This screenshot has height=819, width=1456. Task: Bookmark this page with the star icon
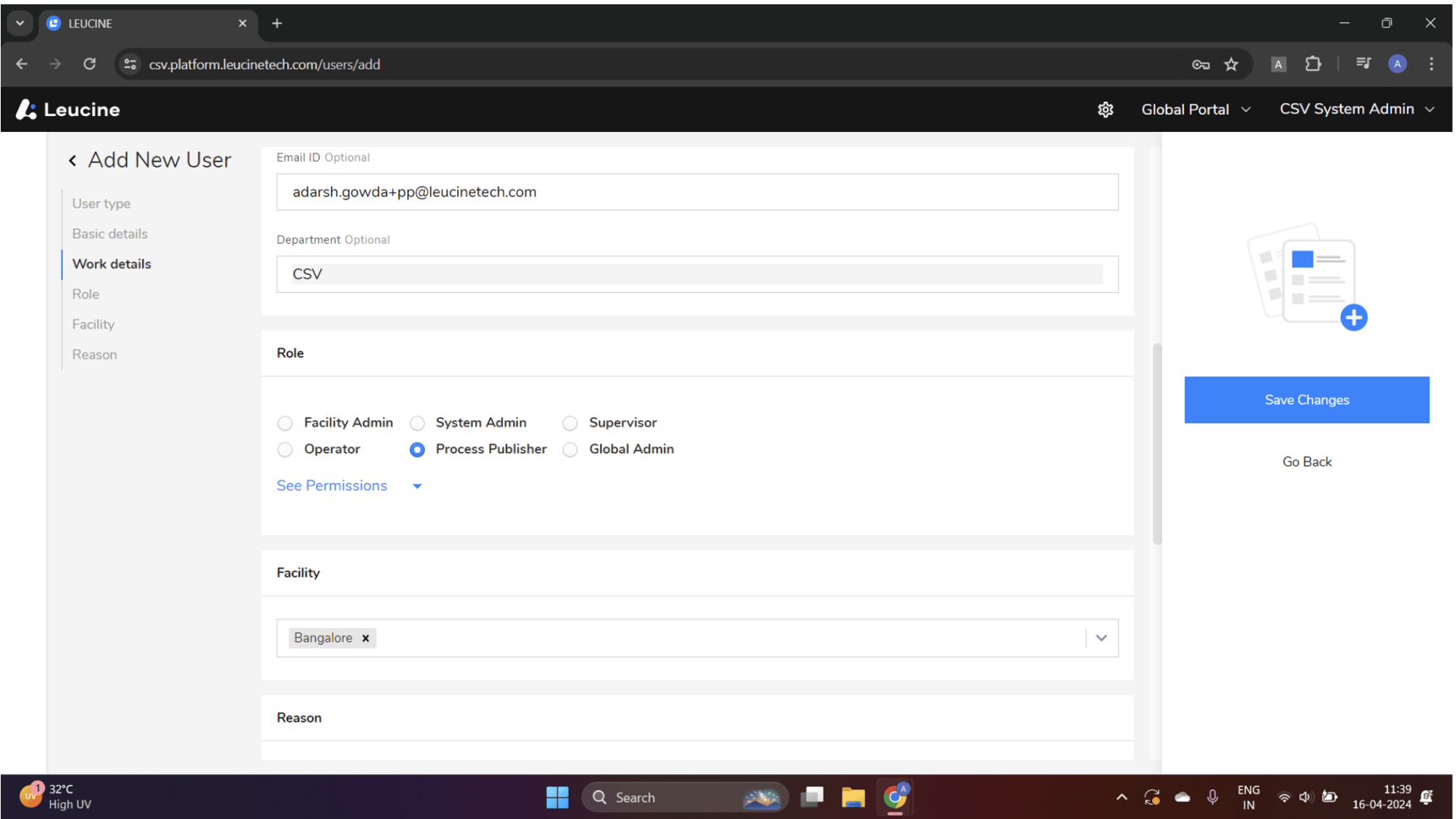pyautogui.click(x=1231, y=64)
